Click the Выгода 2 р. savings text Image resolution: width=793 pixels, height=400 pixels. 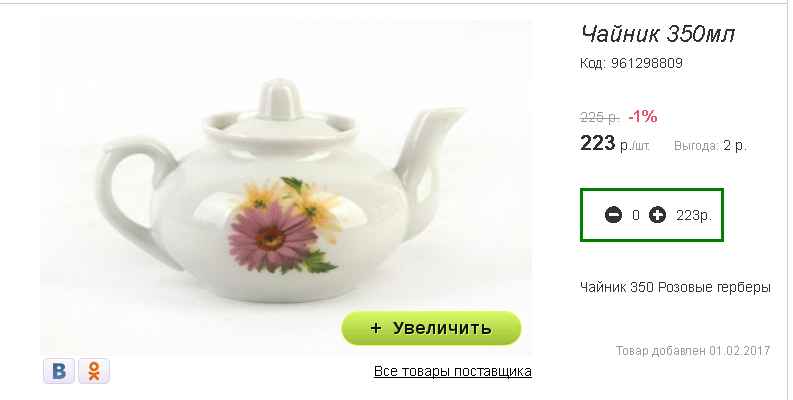[x=710, y=146]
